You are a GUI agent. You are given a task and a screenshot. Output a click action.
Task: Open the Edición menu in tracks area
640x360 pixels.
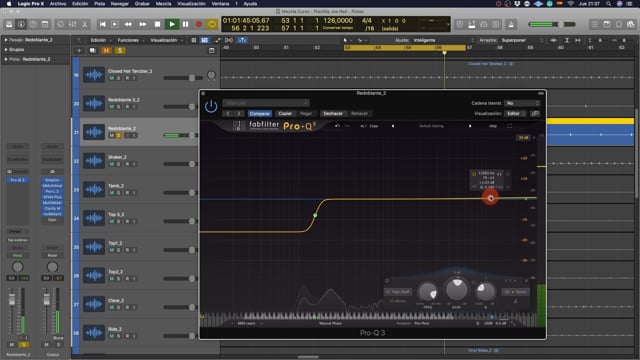[x=100, y=40]
